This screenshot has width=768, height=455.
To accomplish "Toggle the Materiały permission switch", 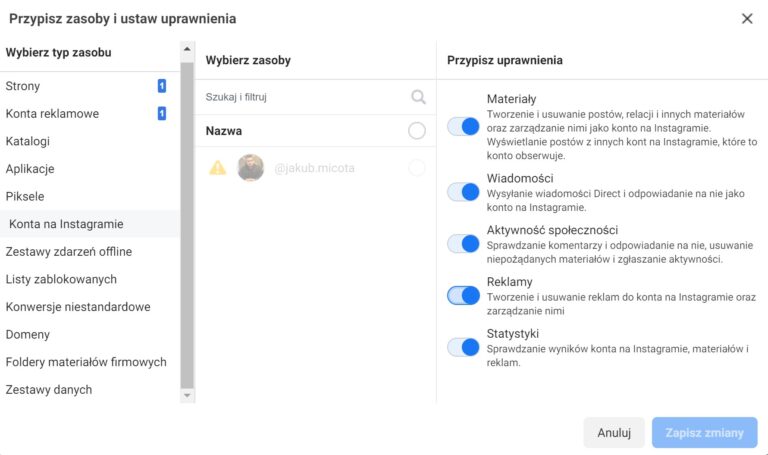I will (x=463, y=126).
